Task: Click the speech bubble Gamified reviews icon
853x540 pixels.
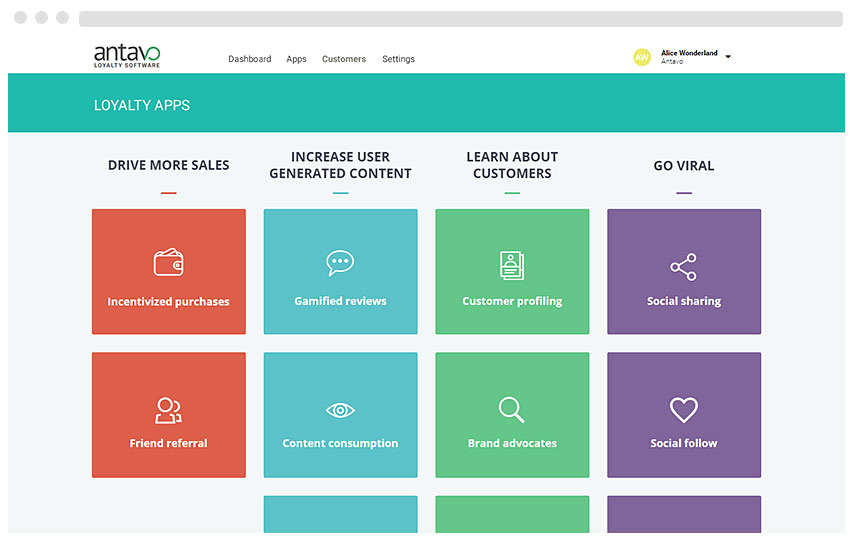Action: pos(340,263)
